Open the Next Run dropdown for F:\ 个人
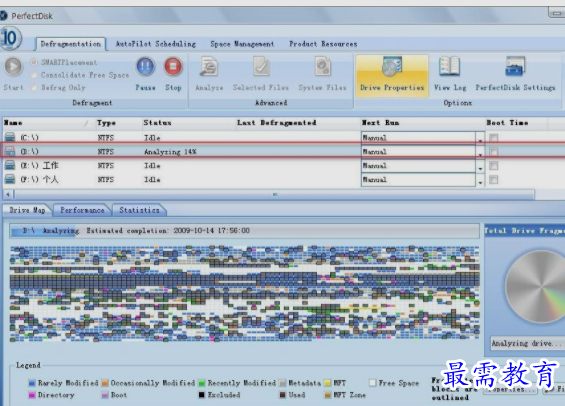 pos(480,180)
